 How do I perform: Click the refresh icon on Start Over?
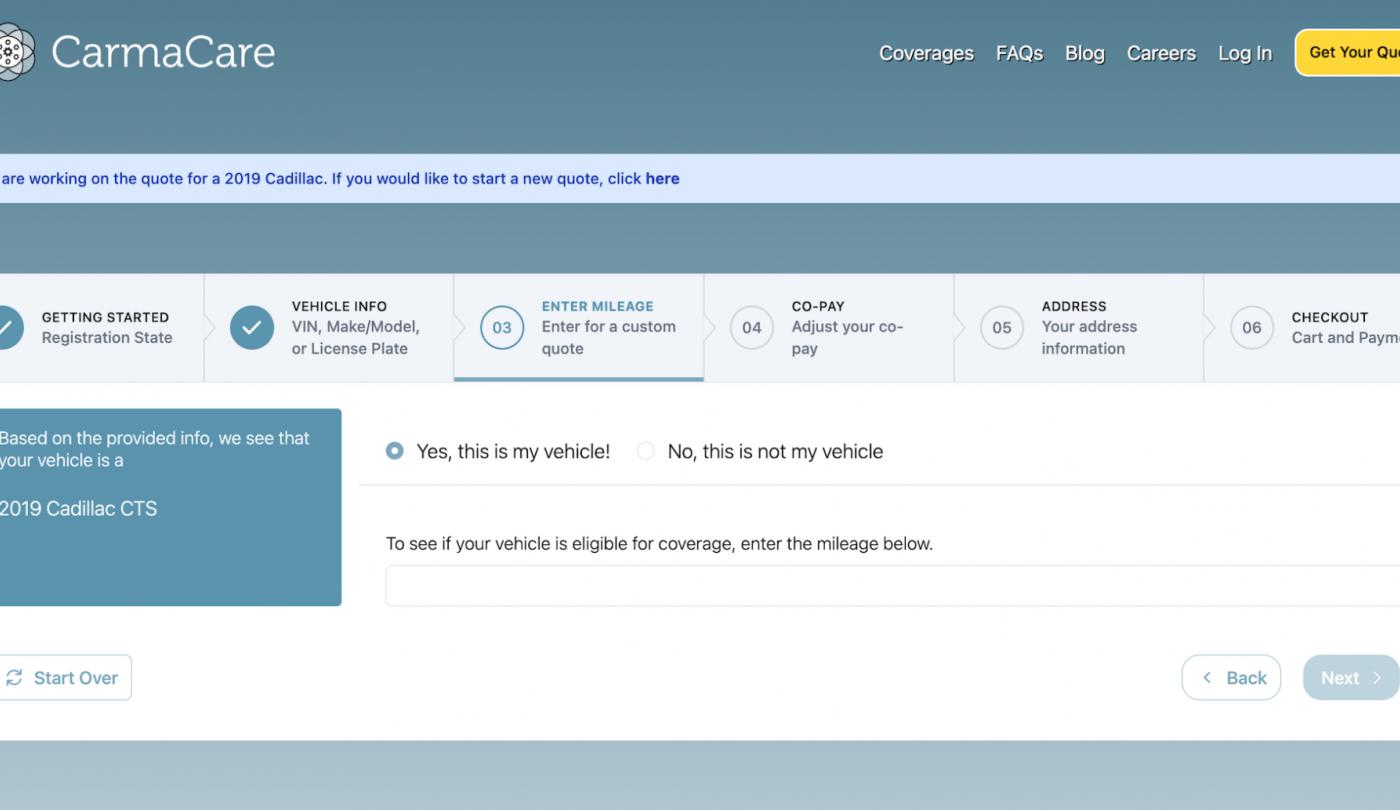[14, 678]
